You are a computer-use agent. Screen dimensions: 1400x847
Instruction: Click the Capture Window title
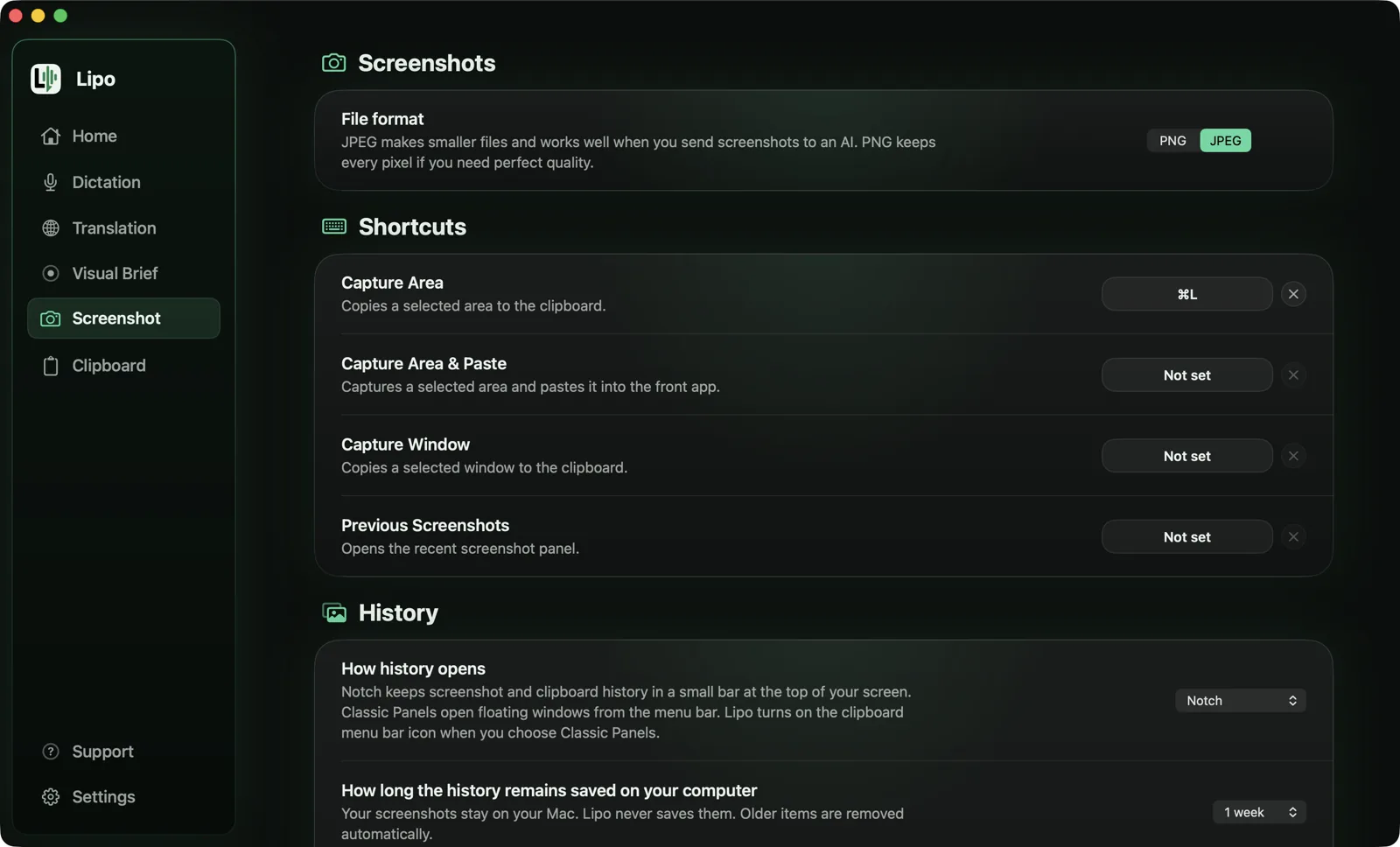point(405,444)
